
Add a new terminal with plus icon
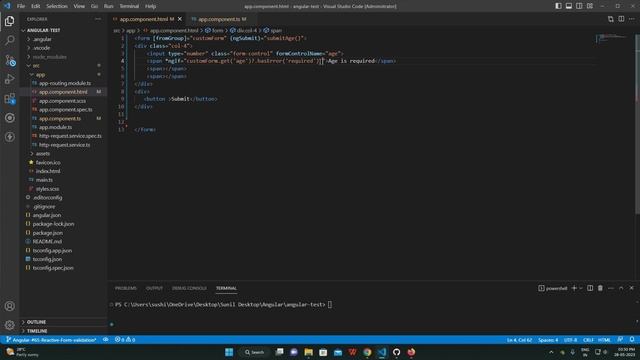(x=574, y=288)
